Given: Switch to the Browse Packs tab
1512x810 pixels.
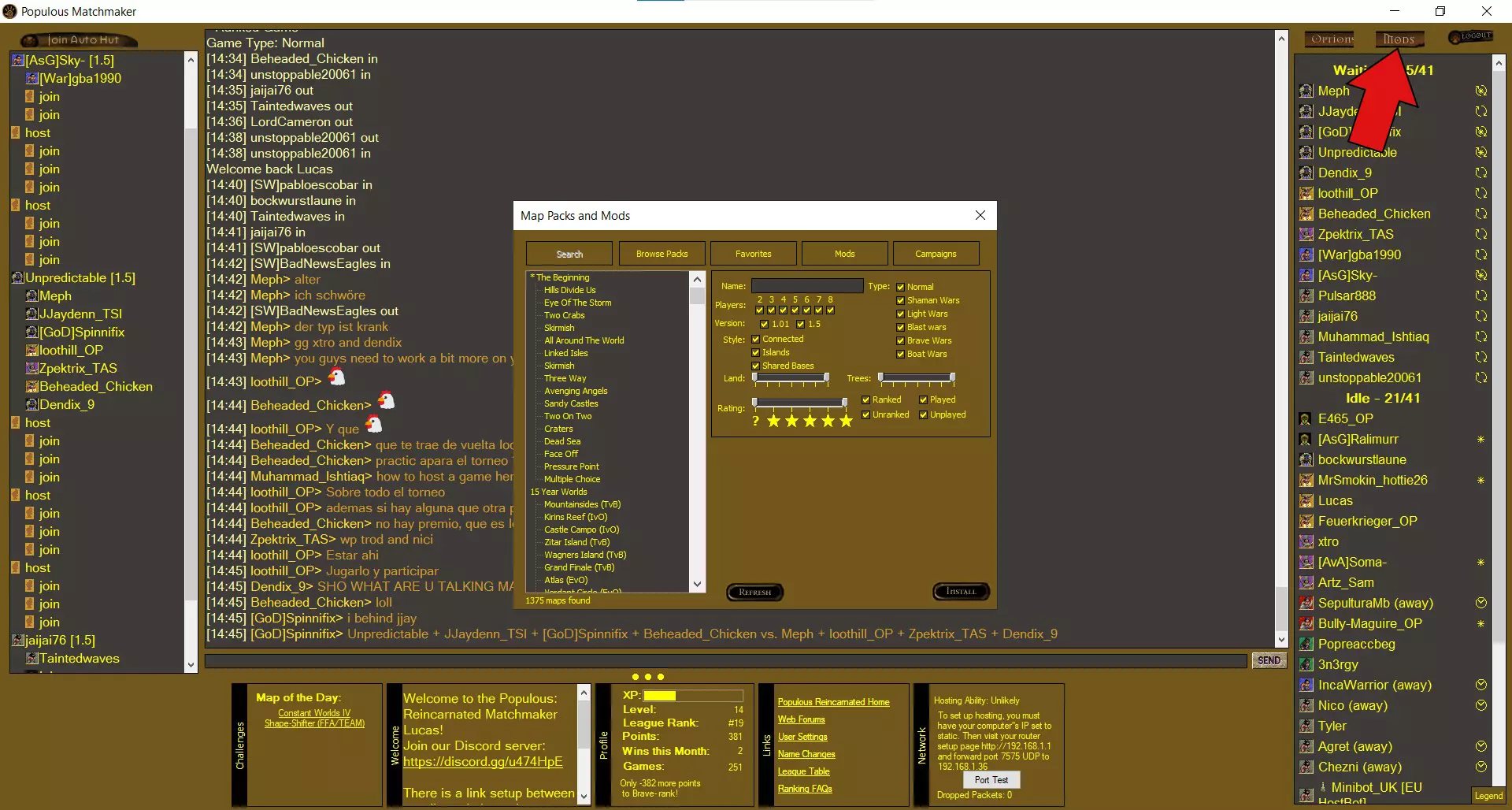Looking at the screenshot, I should (x=661, y=255).
